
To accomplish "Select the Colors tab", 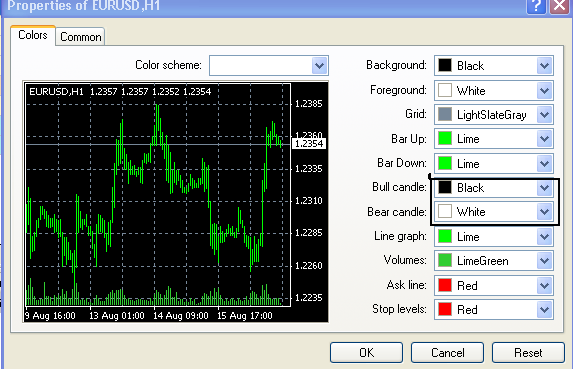I will click(33, 35).
